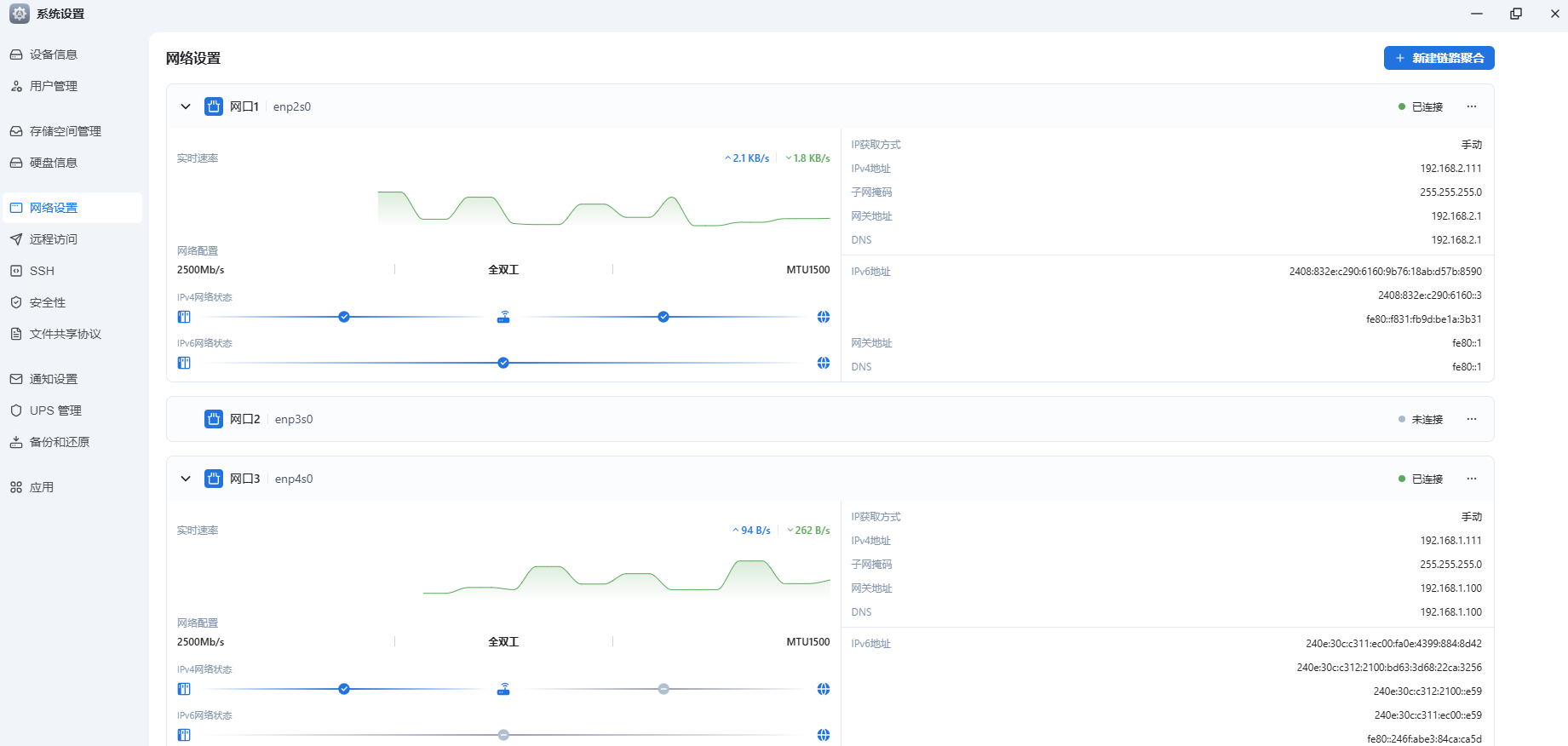Click NAS device icon in 网口1 IPv6 status
Viewport: 1568px width, 746px height.
184,363
